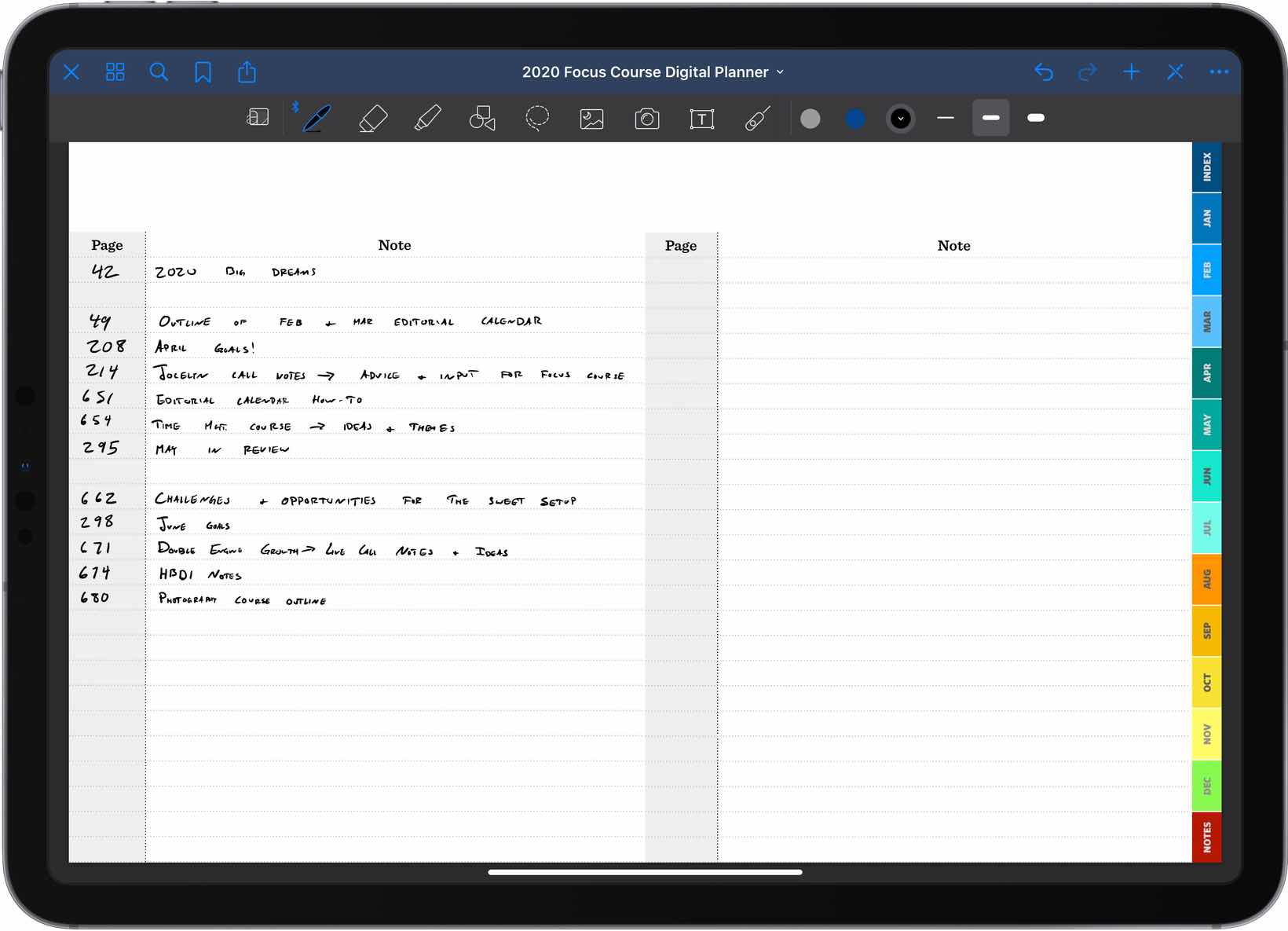1288x931 pixels.
Task: Jump to the MAY tab
Action: [x=1207, y=425]
